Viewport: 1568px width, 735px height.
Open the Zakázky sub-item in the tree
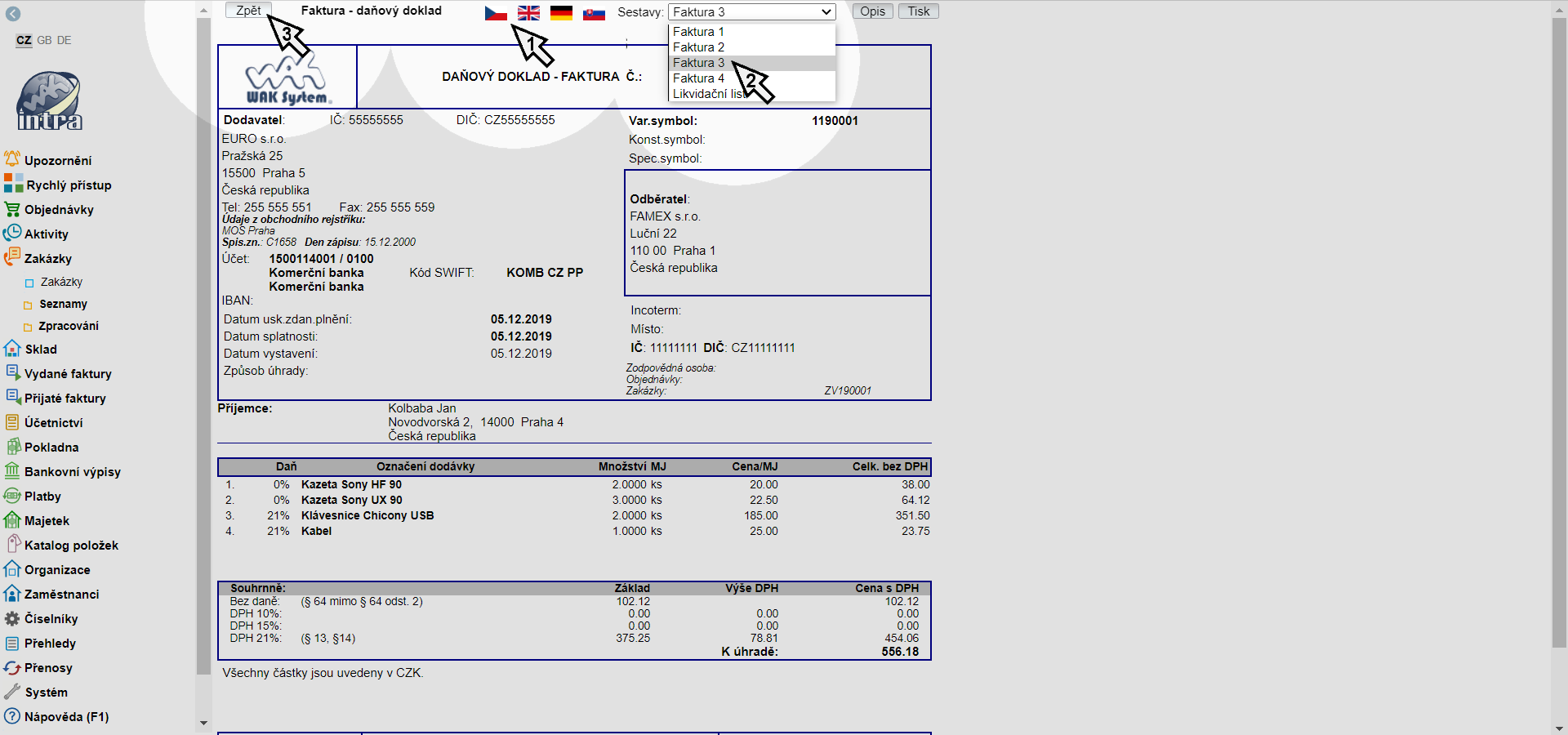[x=61, y=282]
